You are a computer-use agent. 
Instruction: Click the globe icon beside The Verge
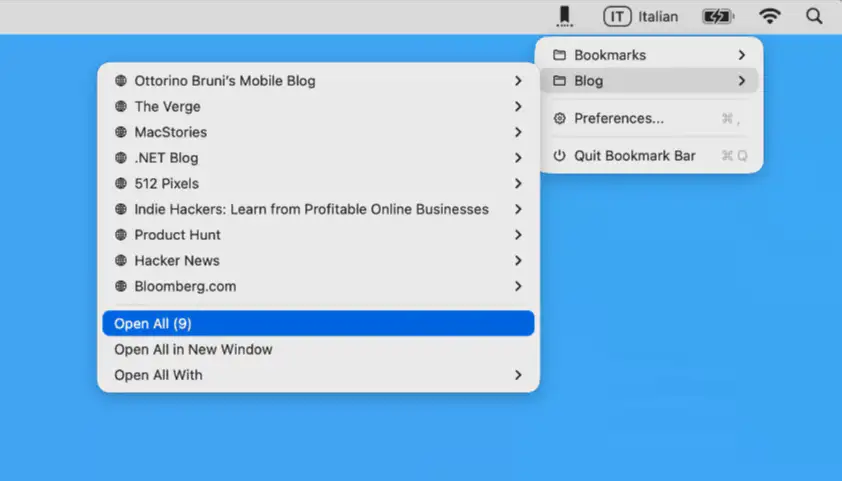(121, 107)
